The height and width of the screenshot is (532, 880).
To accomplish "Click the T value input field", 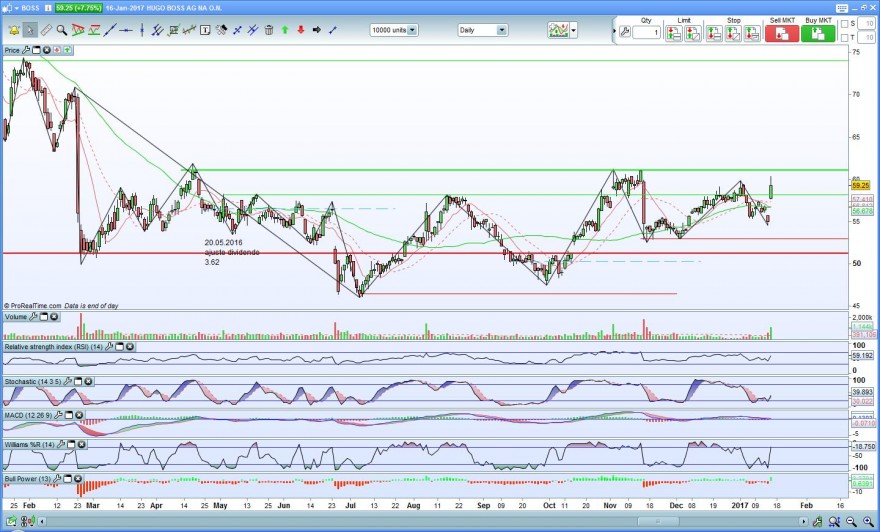I will 866,38.
